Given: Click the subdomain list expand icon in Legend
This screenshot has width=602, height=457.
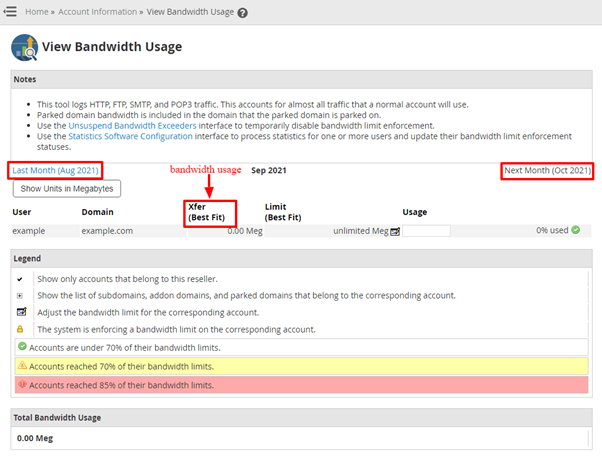Looking at the screenshot, I should pos(21,295).
